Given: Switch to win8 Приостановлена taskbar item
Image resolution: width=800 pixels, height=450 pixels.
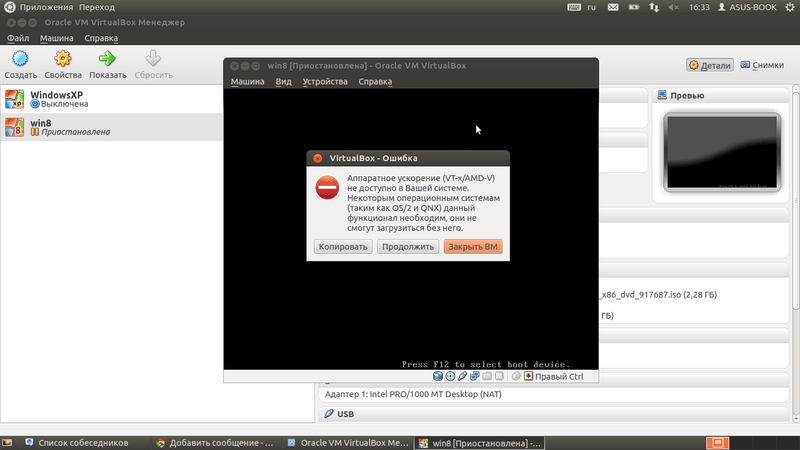Looking at the screenshot, I should (481, 443).
